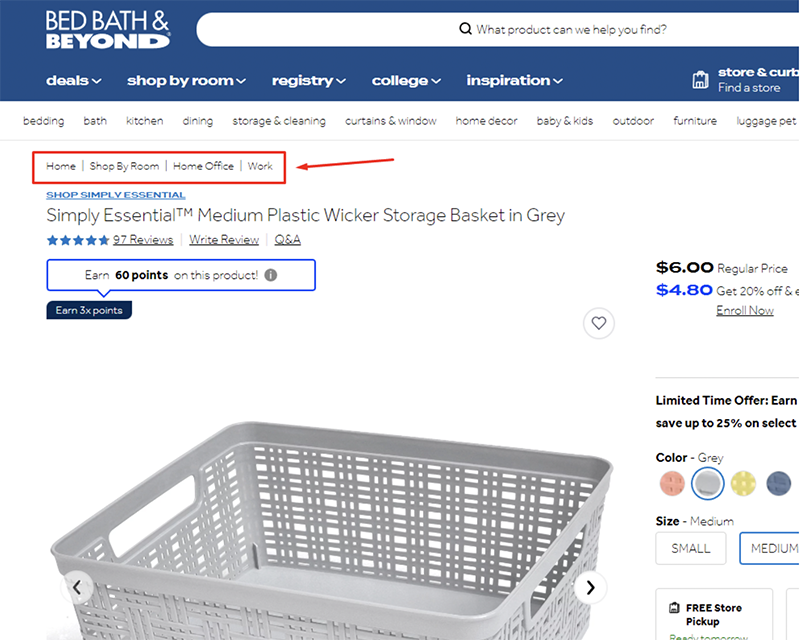Open the registry dropdown
Image resolution: width=800 pixels, height=640 pixels.
308,80
